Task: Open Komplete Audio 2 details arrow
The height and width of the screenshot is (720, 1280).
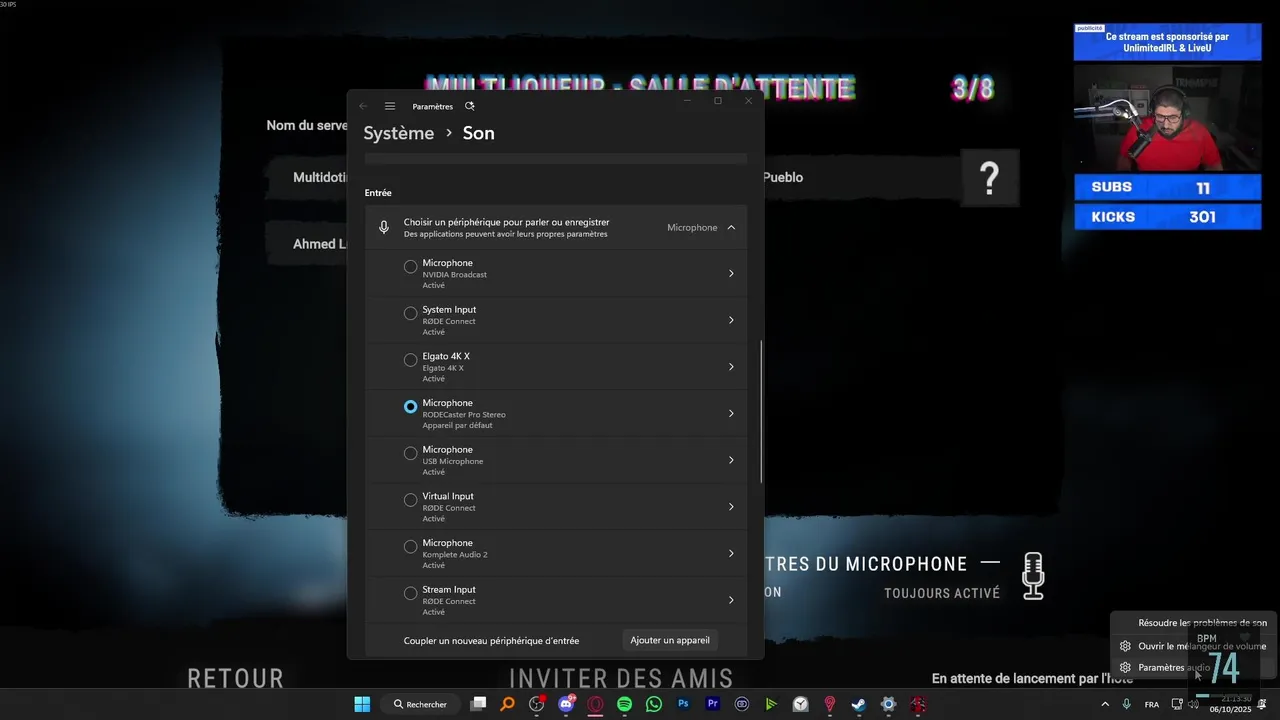Action: pyautogui.click(x=731, y=553)
